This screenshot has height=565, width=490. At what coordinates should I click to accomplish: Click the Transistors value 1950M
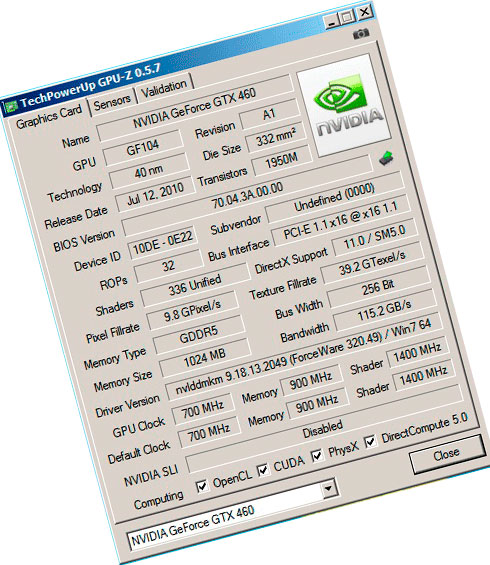[x=282, y=161]
